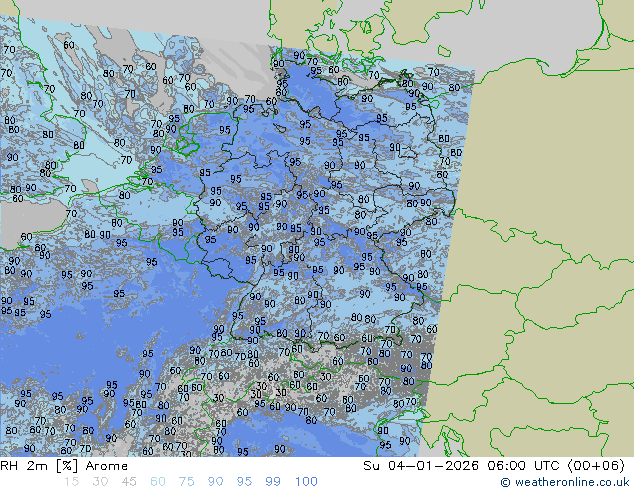634x490 pixels.
Task: Click the '06:00 UTC' time text
Action: tap(523, 466)
